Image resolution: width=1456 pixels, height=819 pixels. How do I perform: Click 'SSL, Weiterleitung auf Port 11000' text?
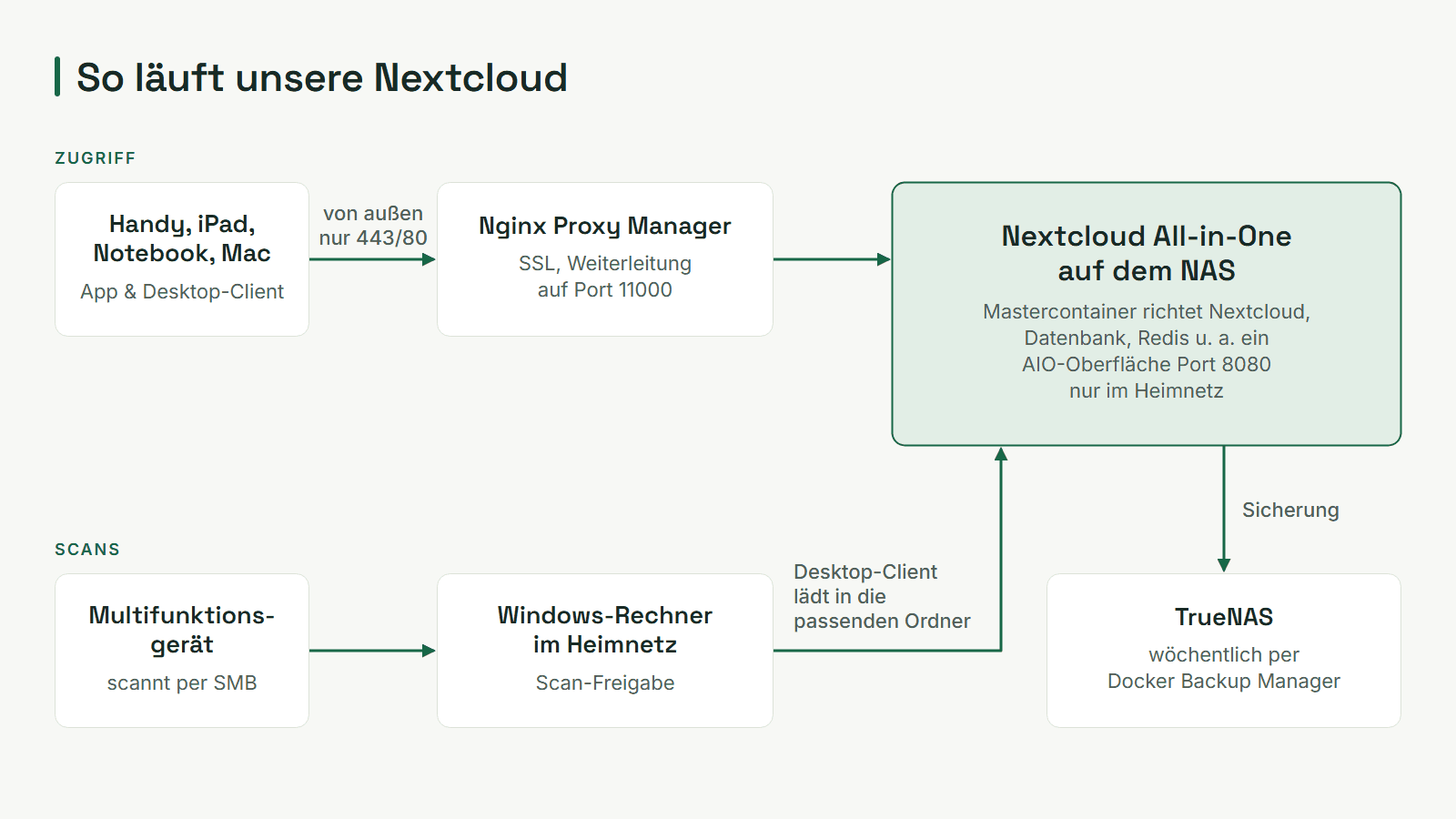click(605, 277)
